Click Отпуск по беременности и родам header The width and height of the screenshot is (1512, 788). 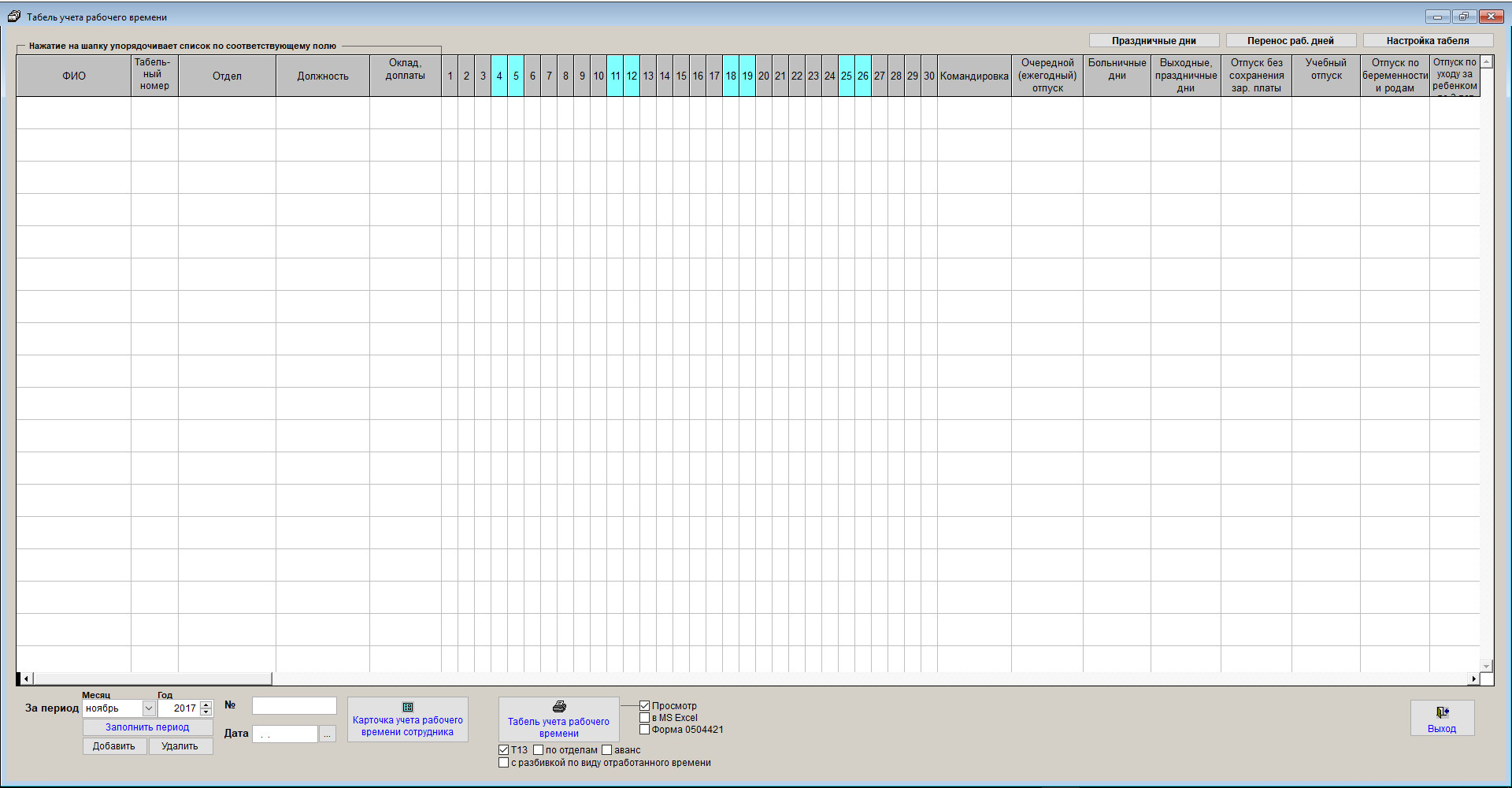click(x=1395, y=76)
